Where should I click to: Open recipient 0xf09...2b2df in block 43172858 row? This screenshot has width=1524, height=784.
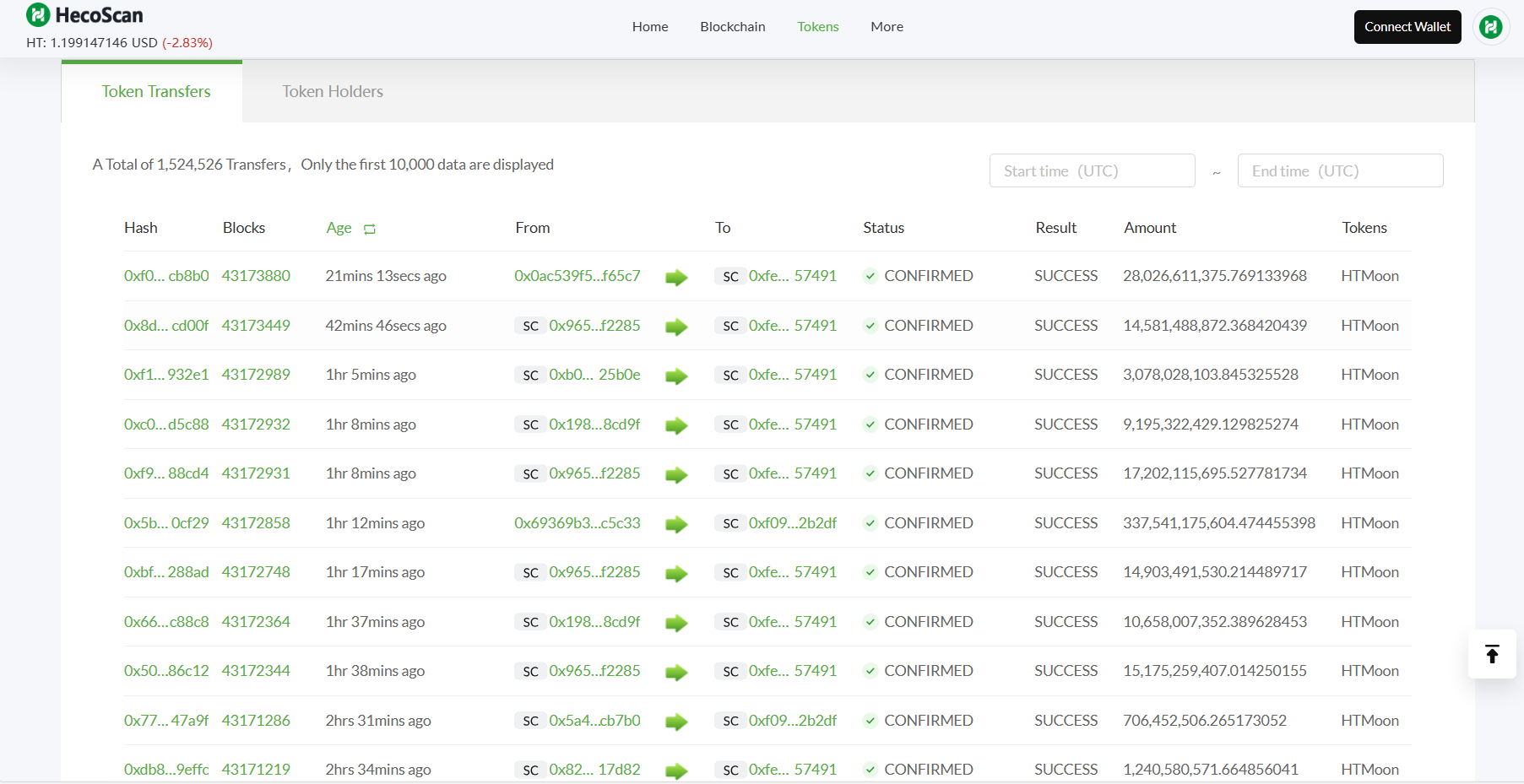click(x=793, y=523)
